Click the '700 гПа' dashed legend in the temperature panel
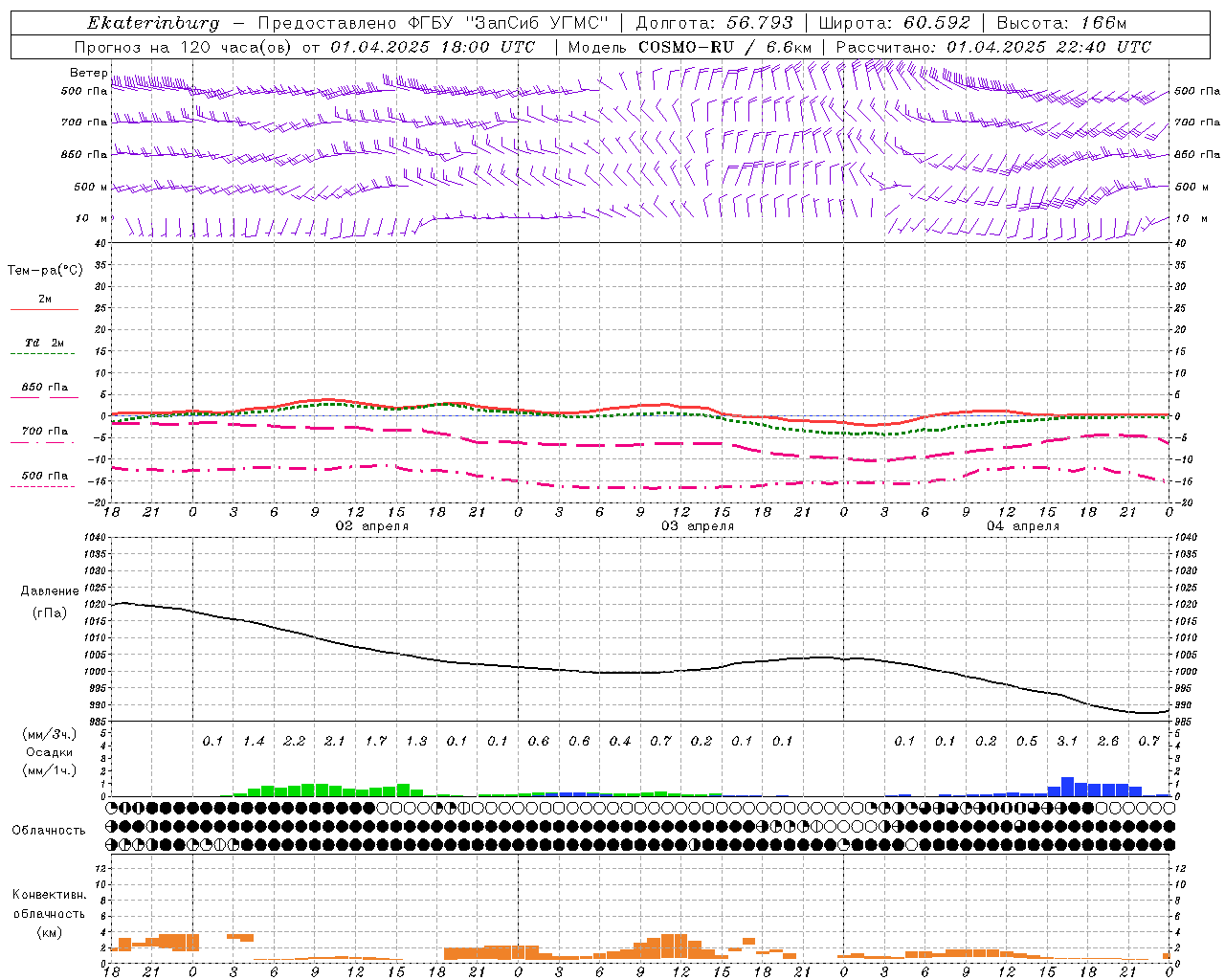Viewport: 1225px width, 980px height. (44, 434)
